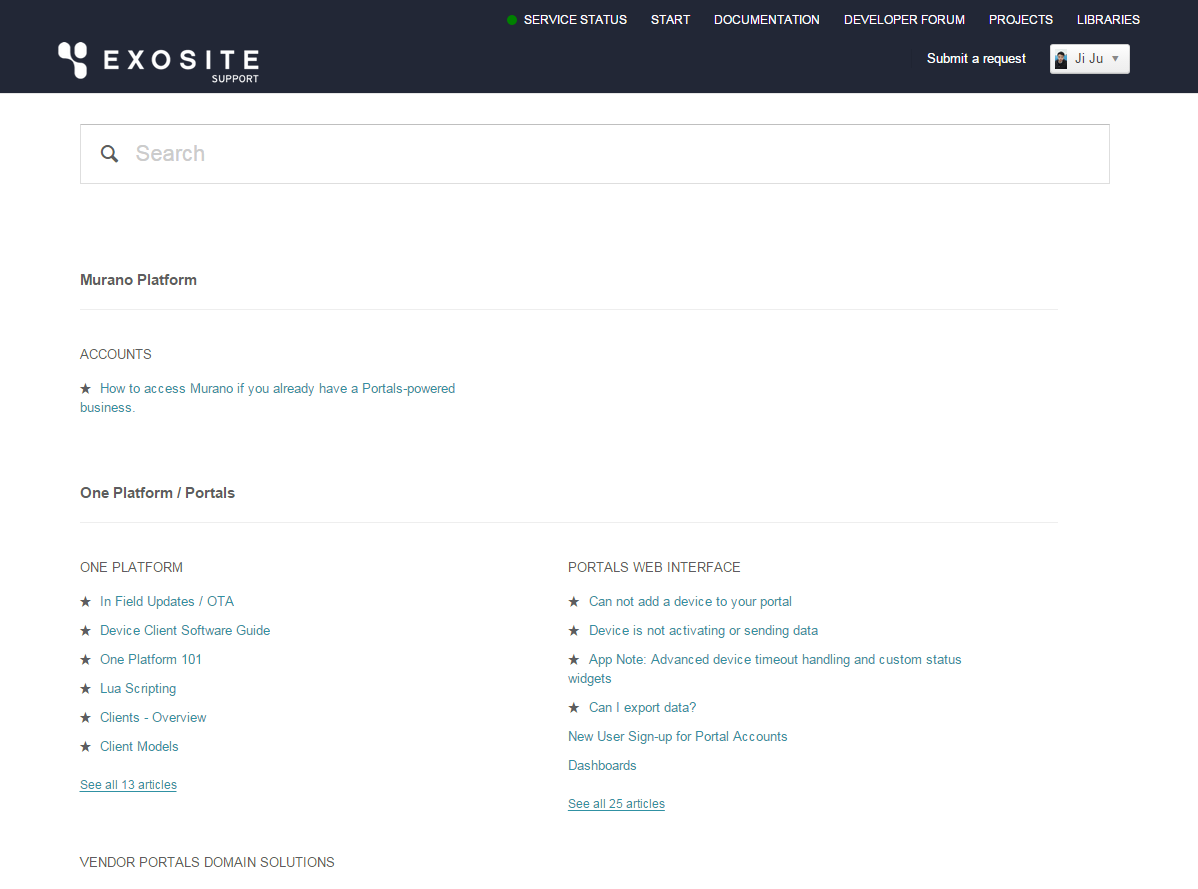Click Submit a request link
The image size is (1198, 889).
(976, 59)
